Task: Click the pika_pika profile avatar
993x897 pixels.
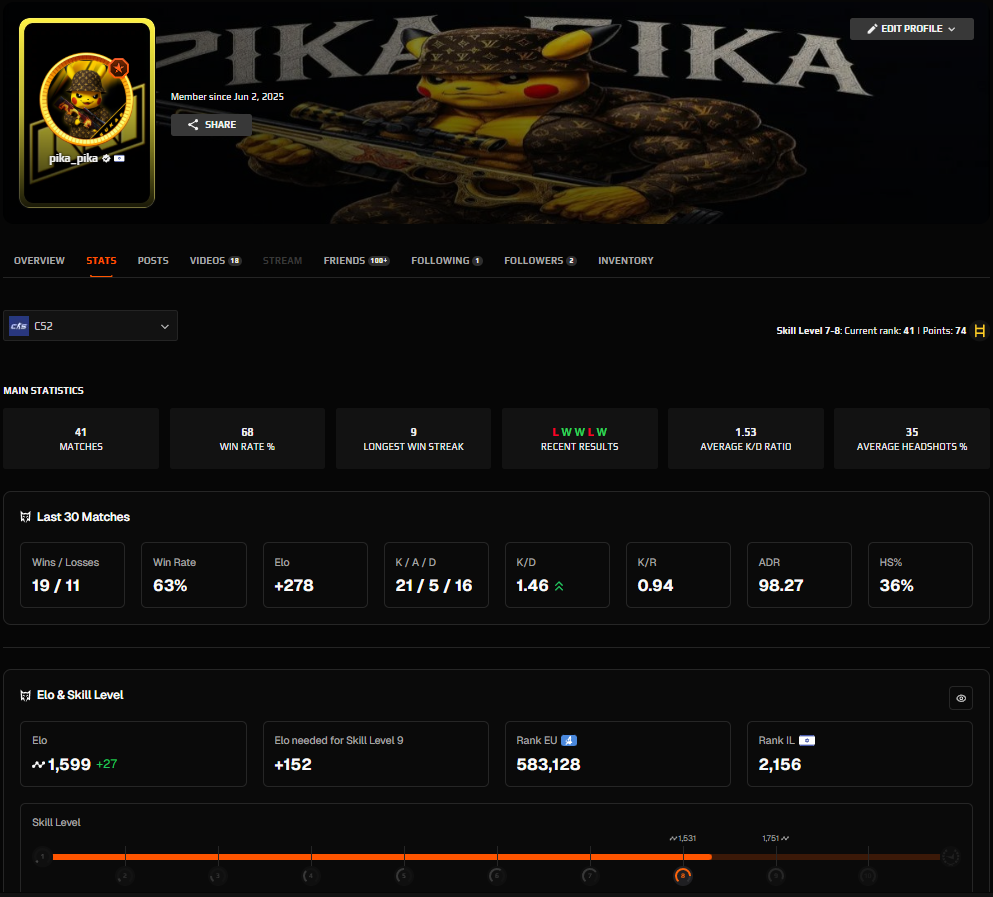Action: coord(86,99)
